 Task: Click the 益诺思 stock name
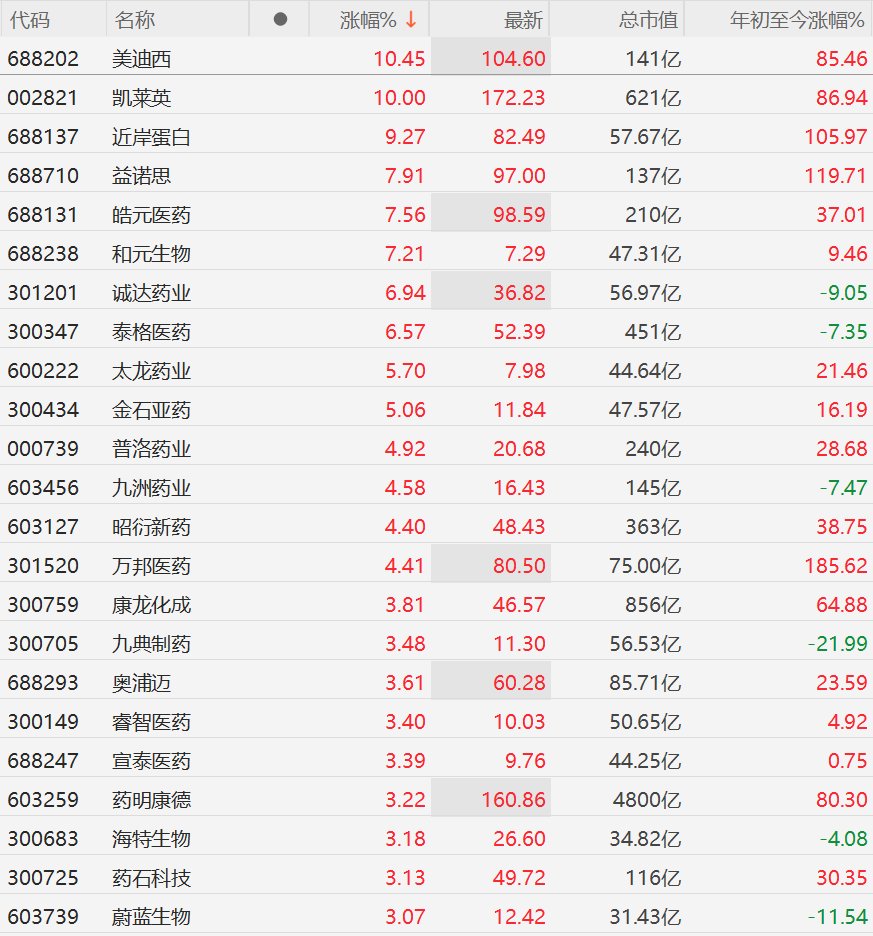tap(142, 176)
